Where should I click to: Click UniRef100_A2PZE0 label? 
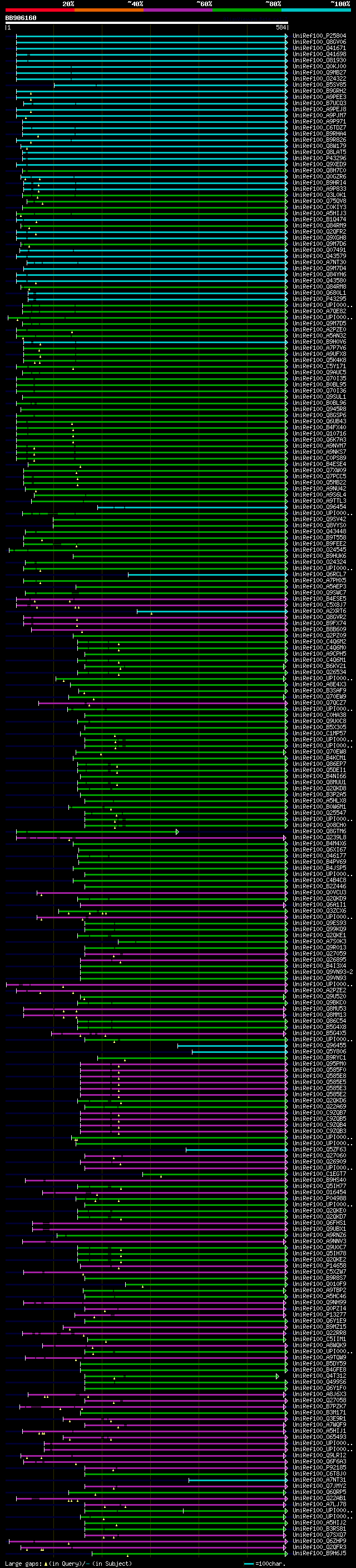click(x=319, y=329)
